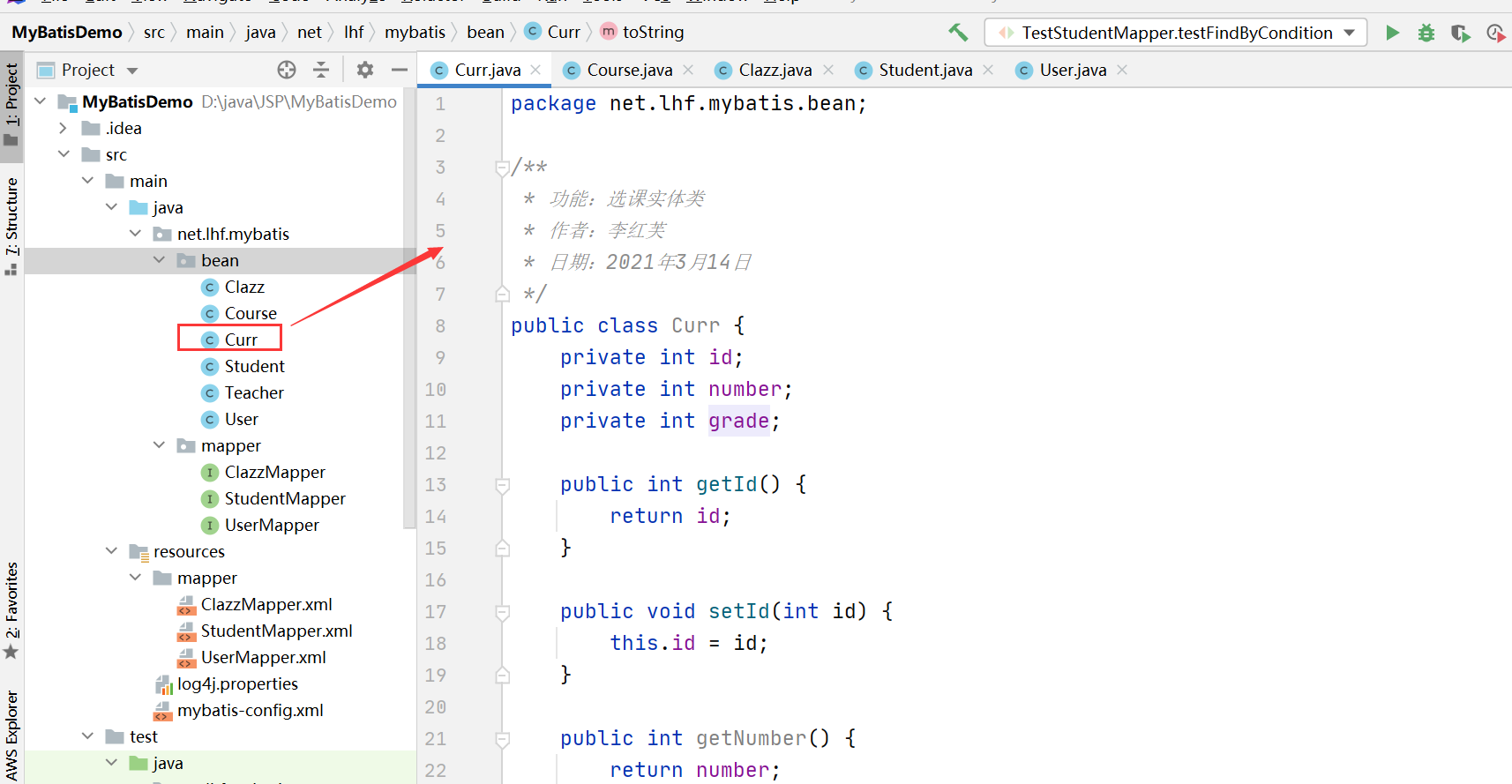This screenshot has width=1512, height=784.
Task: Expand the .idea folder
Action: click(x=63, y=128)
